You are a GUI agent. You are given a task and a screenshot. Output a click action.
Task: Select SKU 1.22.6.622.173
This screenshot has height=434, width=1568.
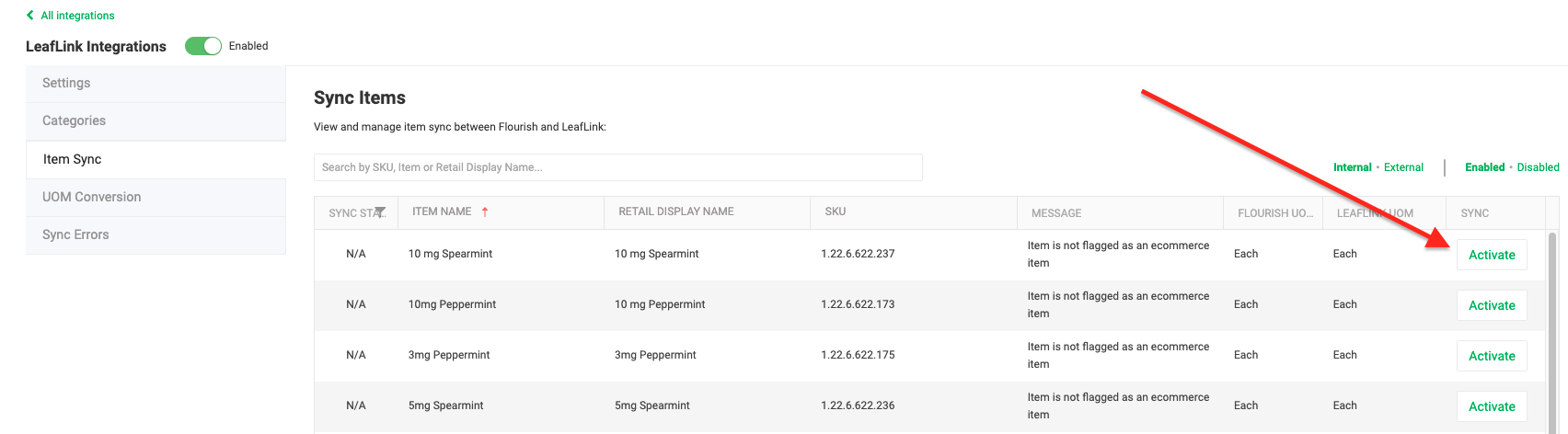click(x=858, y=304)
